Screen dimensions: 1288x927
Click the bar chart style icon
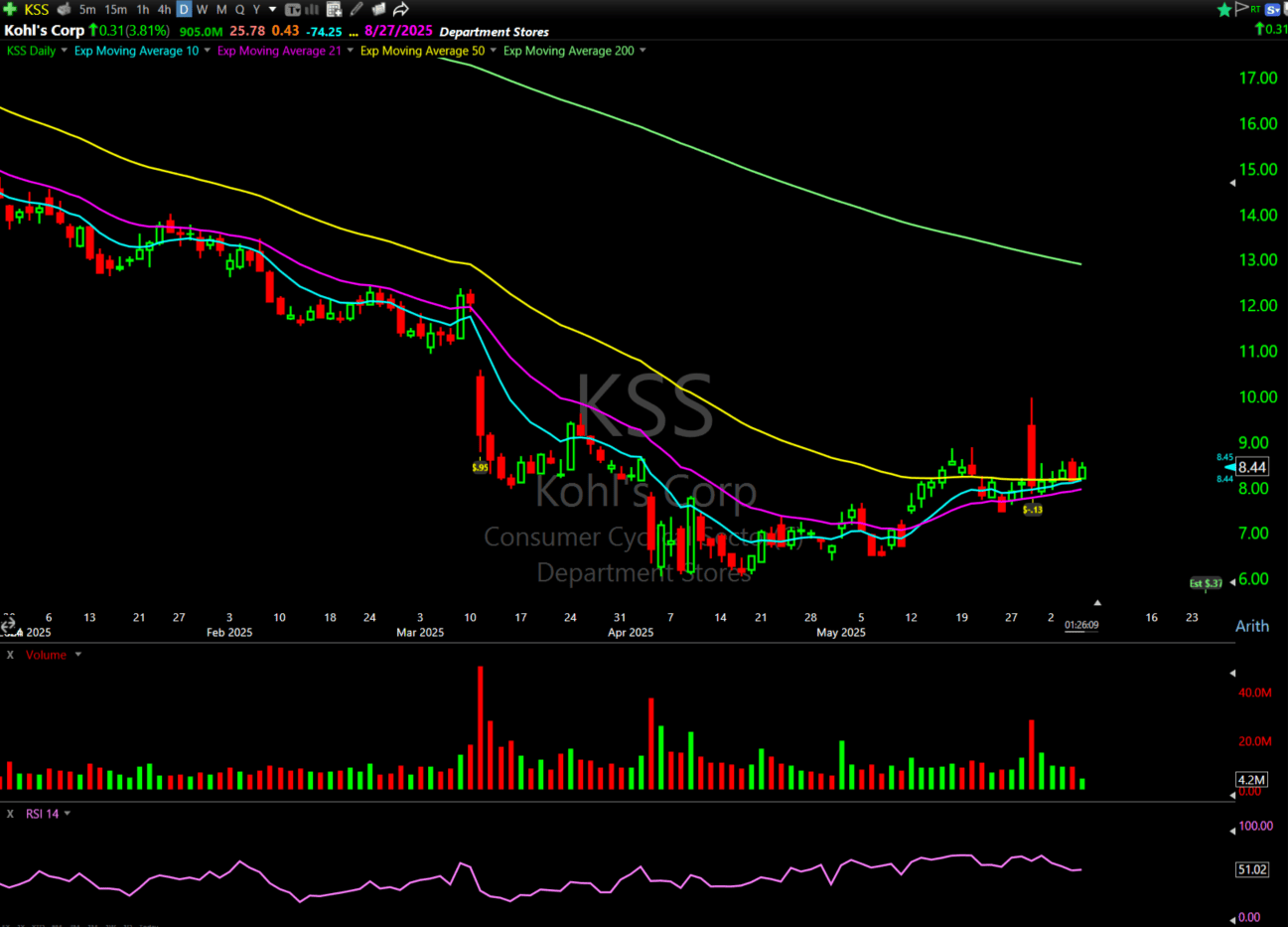click(x=312, y=9)
